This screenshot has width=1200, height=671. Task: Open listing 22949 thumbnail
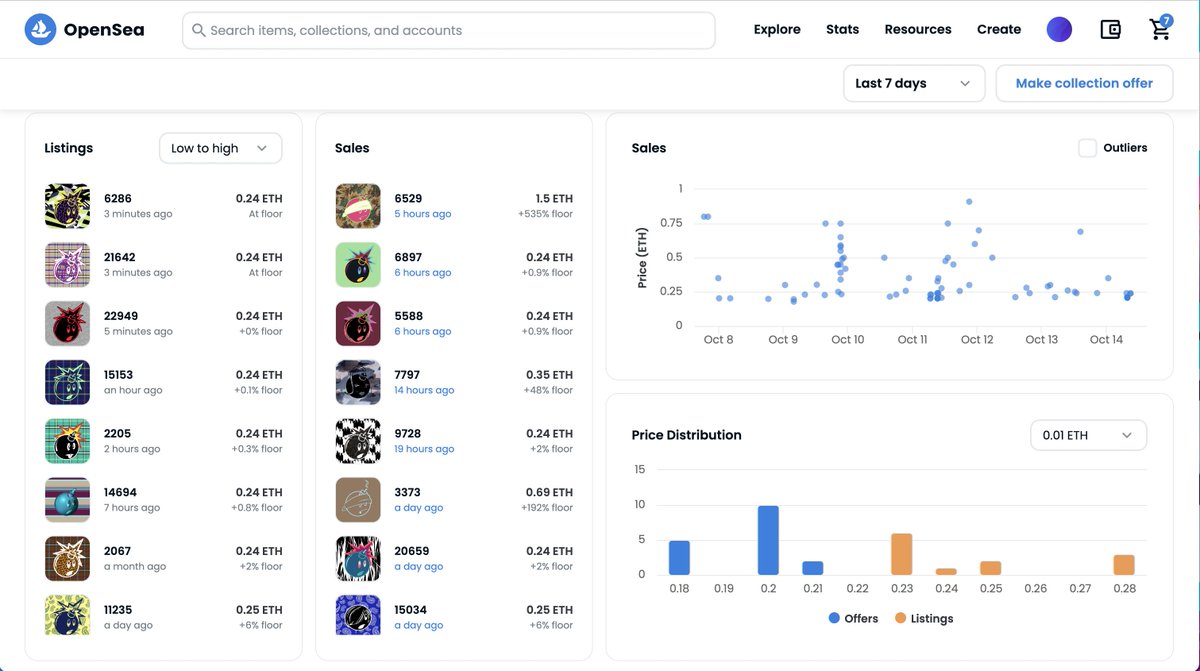67,324
